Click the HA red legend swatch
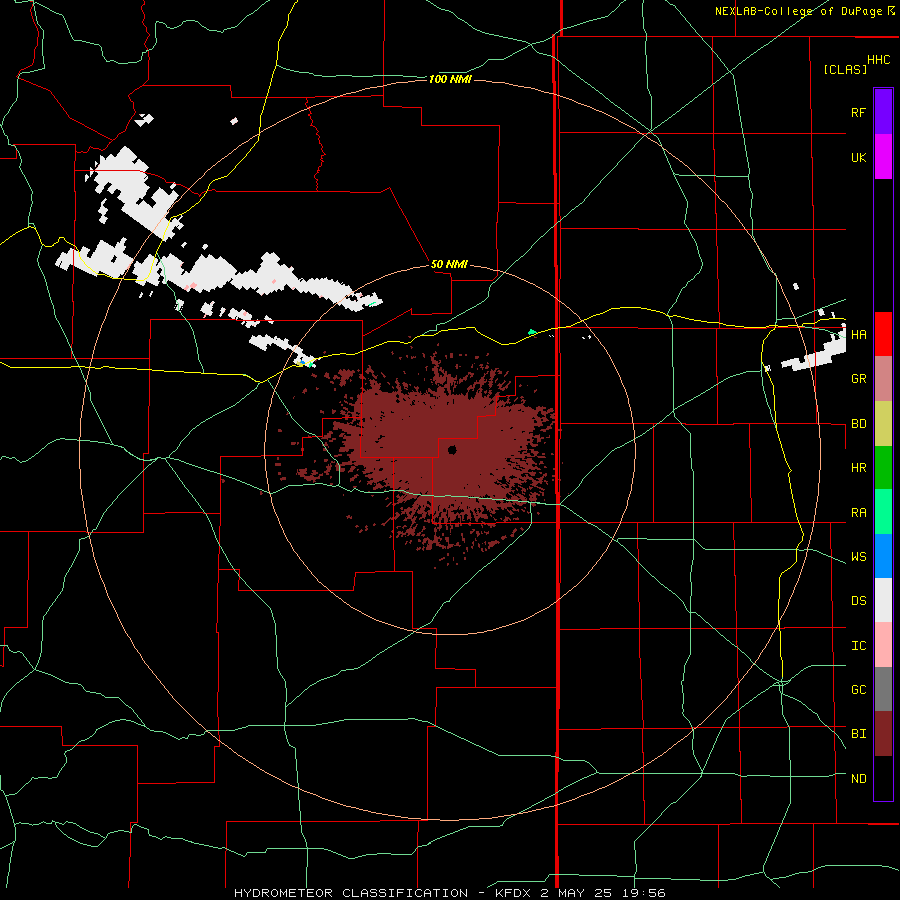Image resolution: width=900 pixels, height=900 pixels. point(883,334)
